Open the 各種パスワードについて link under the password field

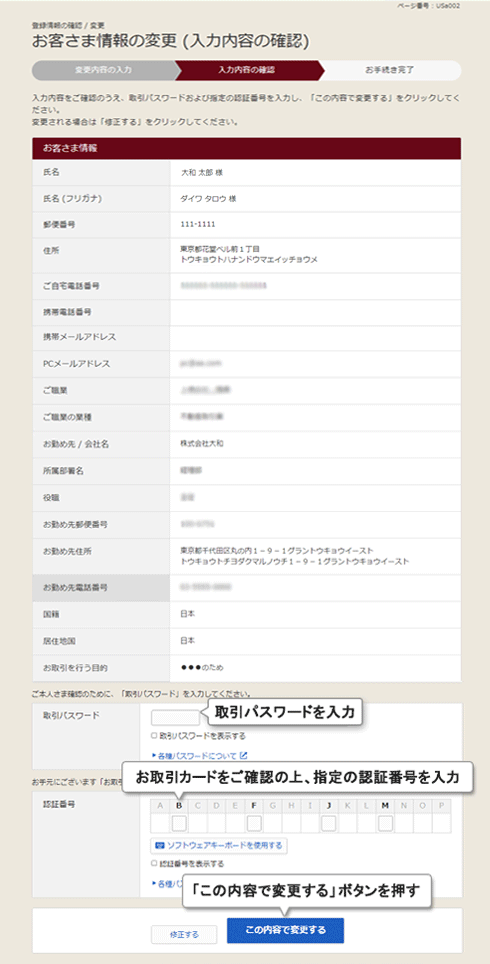(x=198, y=755)
